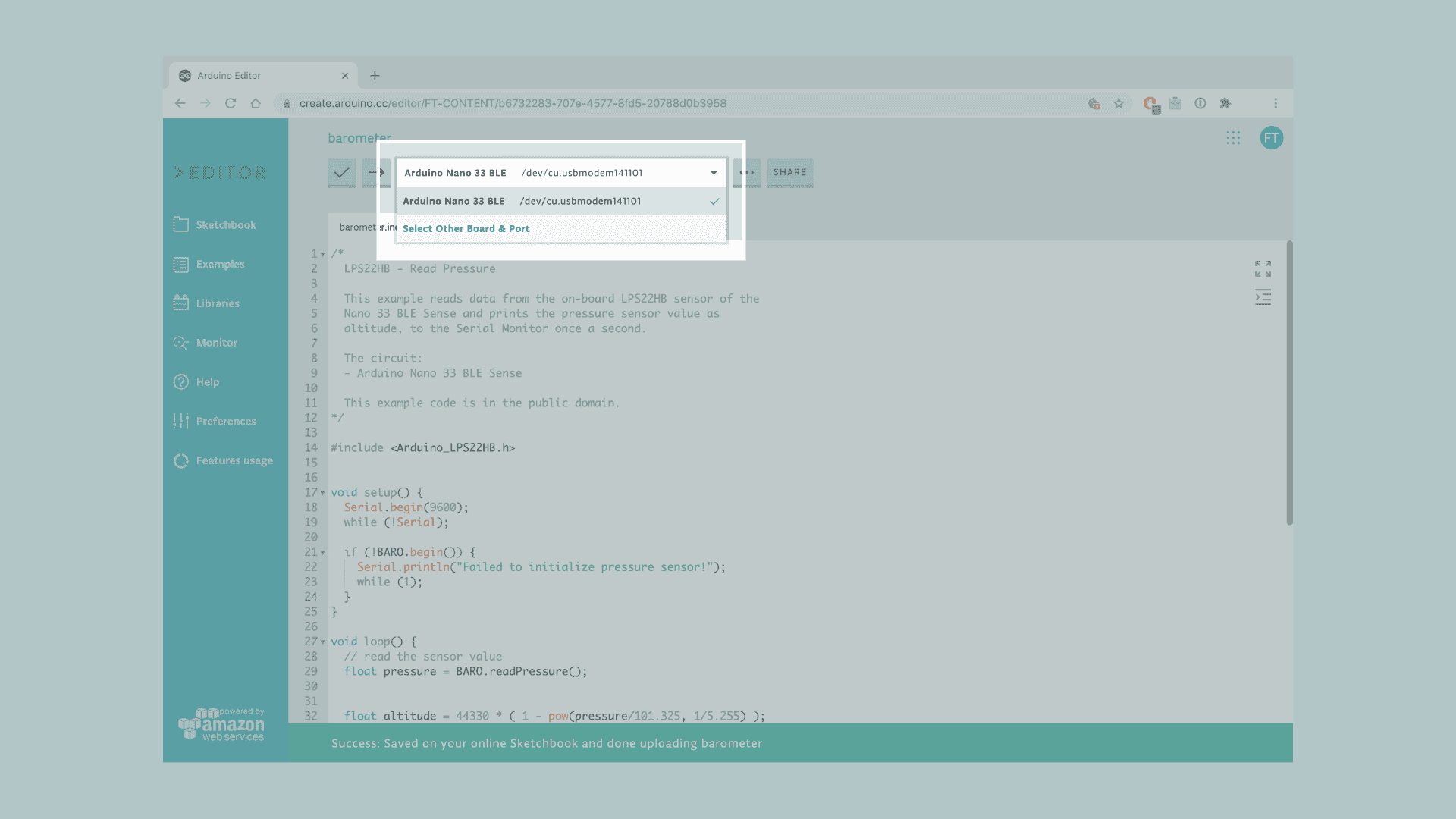
Task: Click the editor vertical scrollbar
Action: 1289,383
